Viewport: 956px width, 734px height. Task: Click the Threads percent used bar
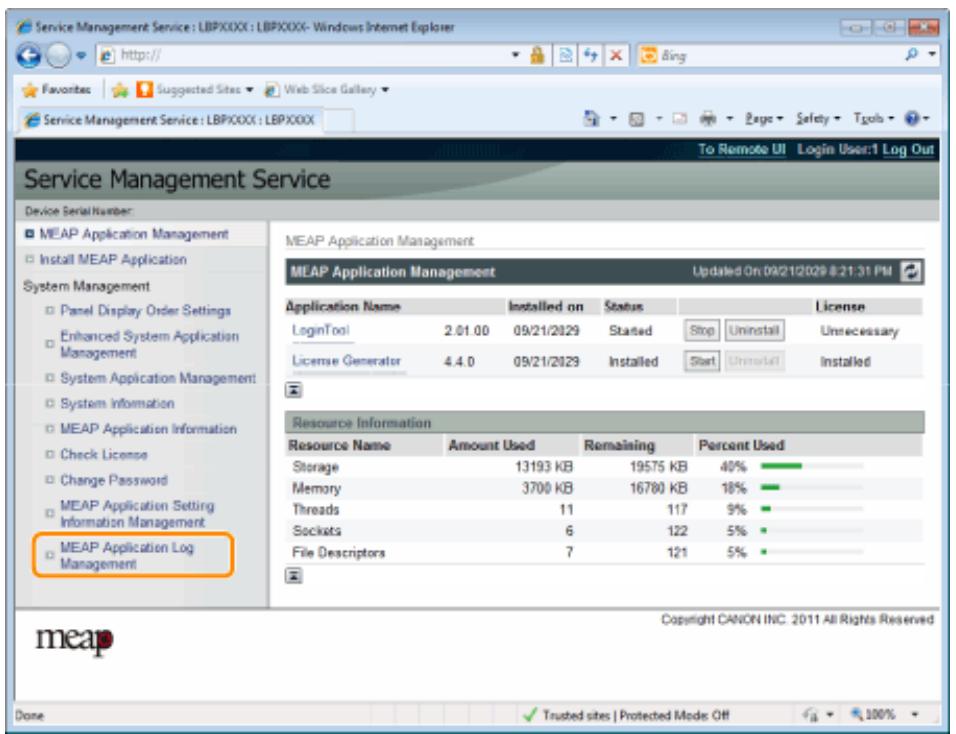(812, 509)
